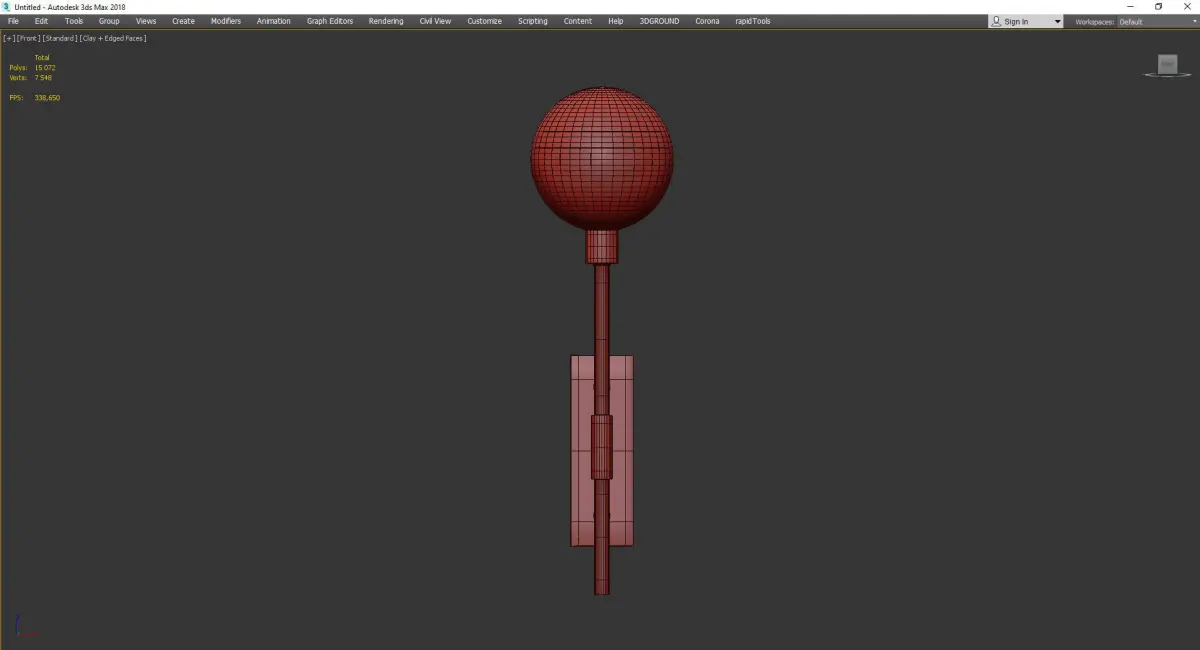Open the [Clay + Edged Faces] shading menu
The height and width of the screenshot is (650, 1200).
113,38
